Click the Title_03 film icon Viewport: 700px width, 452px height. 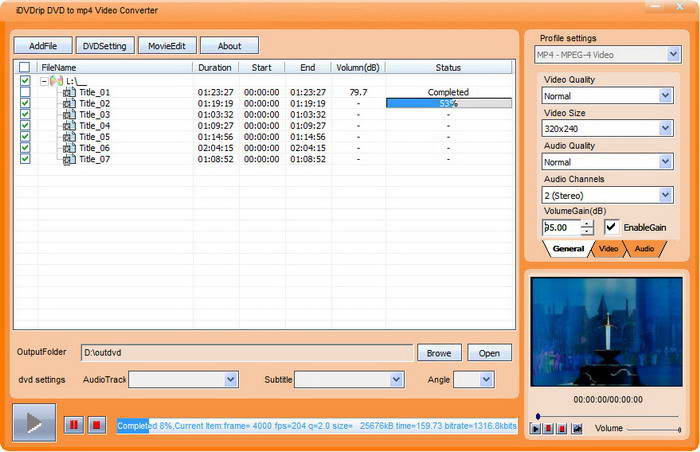pos(69,115)
